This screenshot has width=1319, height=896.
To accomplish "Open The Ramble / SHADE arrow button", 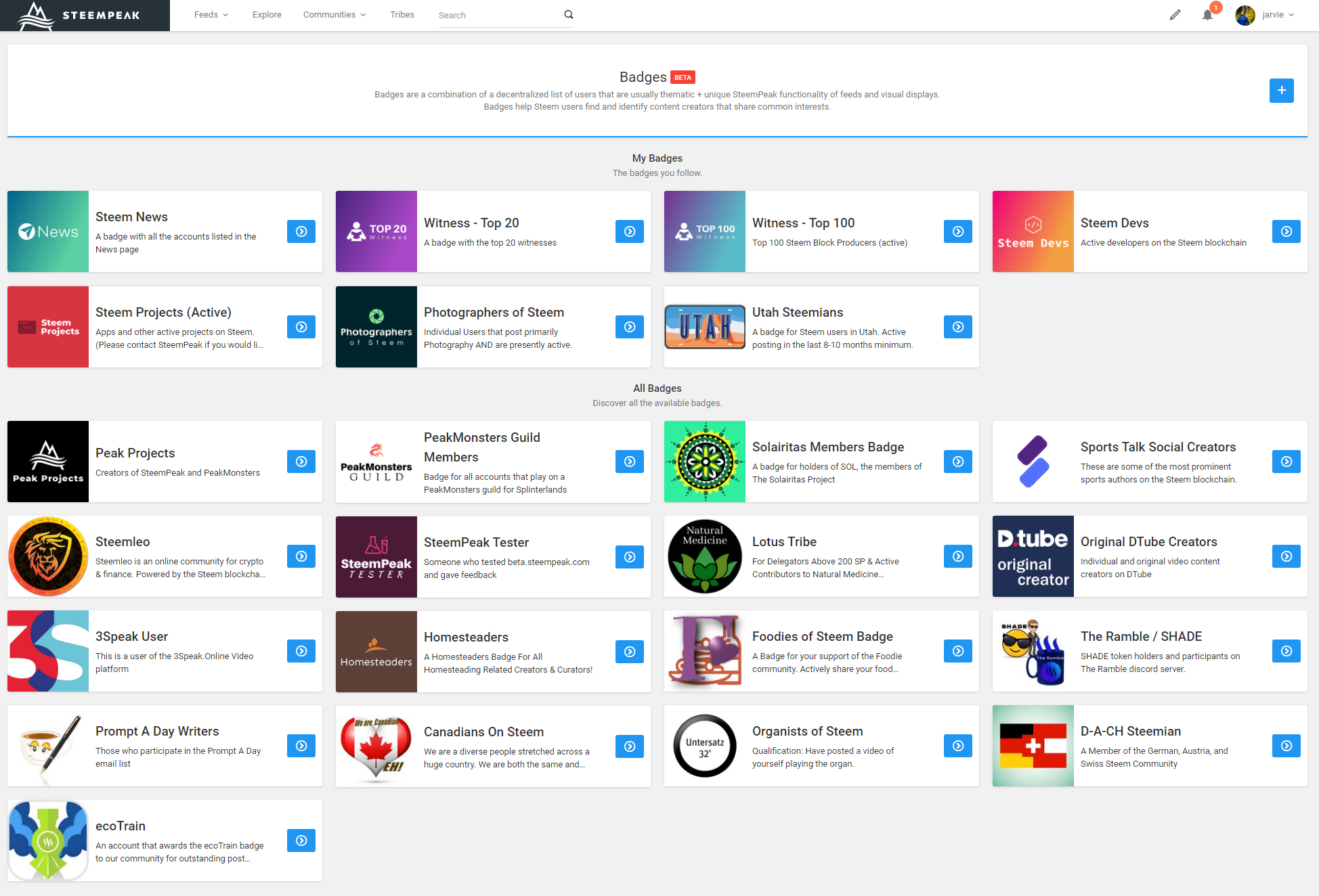I will (1286, 651).
